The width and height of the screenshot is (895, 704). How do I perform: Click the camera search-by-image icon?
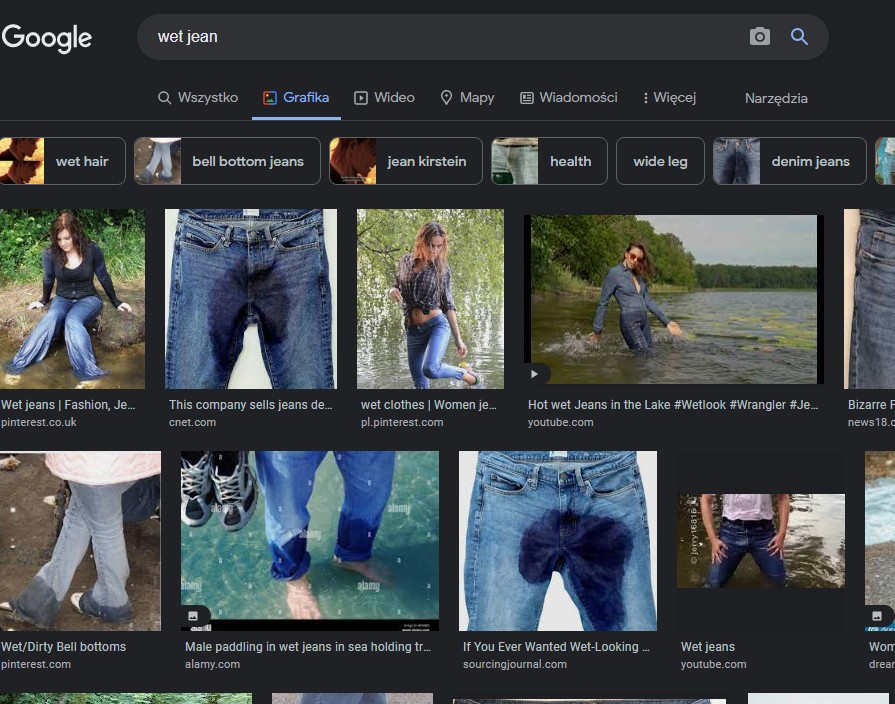coord(760,37)
